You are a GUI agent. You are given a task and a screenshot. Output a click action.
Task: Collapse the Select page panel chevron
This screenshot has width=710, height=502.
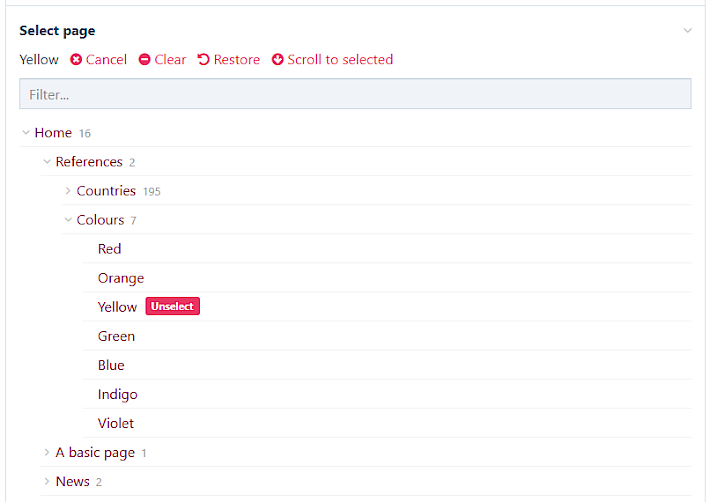pos(687,31)
